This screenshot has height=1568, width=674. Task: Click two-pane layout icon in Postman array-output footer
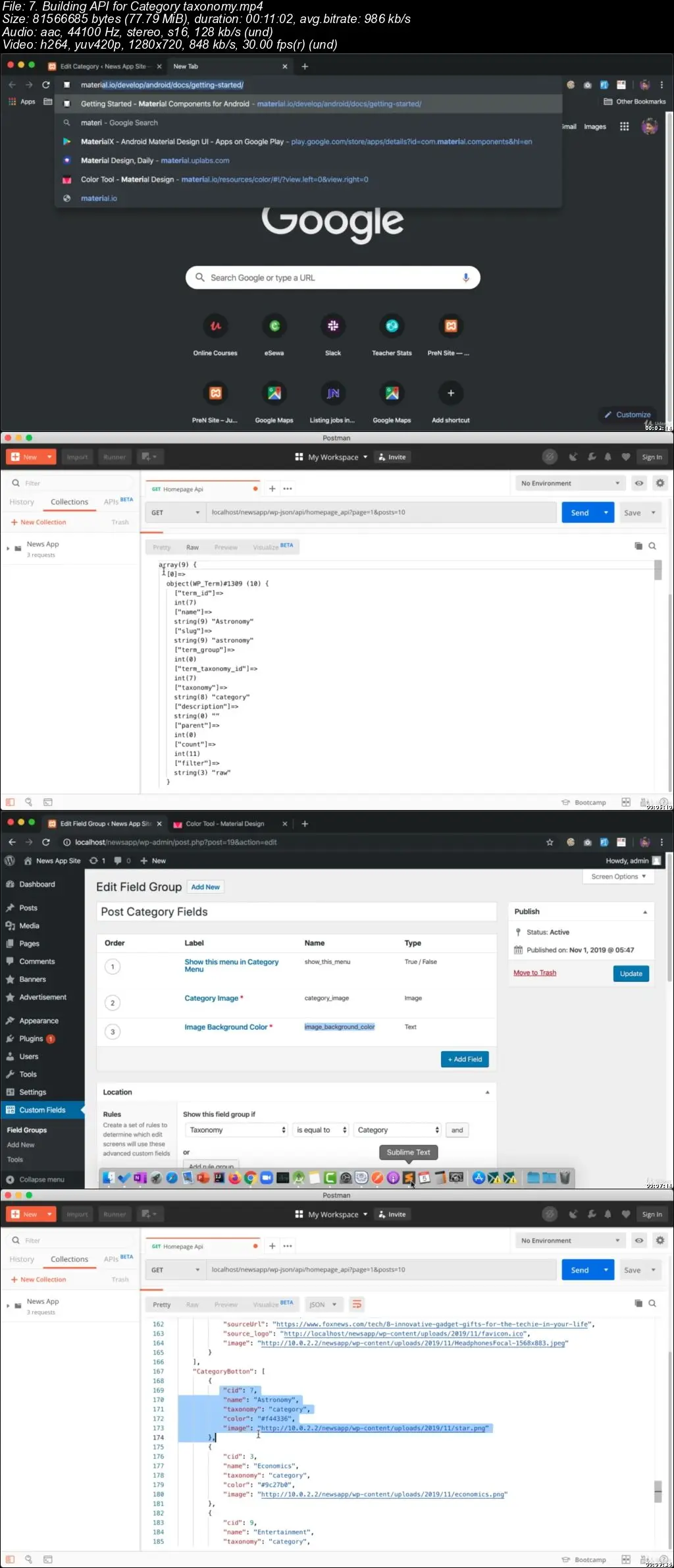(626, 802)
